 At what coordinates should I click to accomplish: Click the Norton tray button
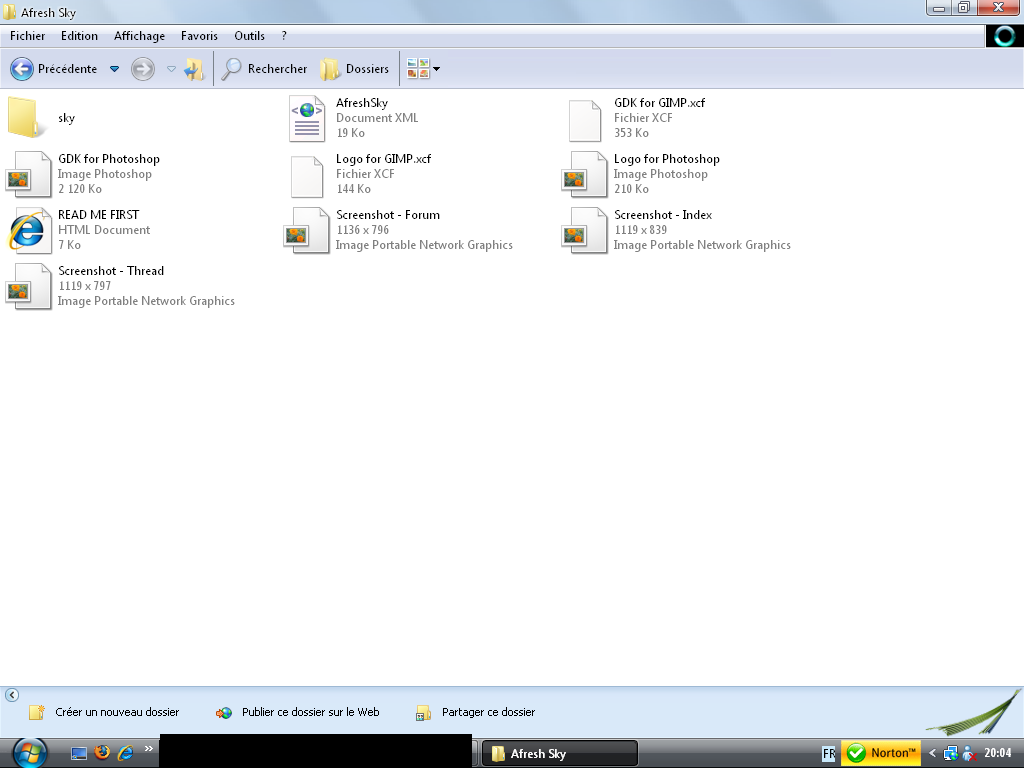[x=881, y=753]
